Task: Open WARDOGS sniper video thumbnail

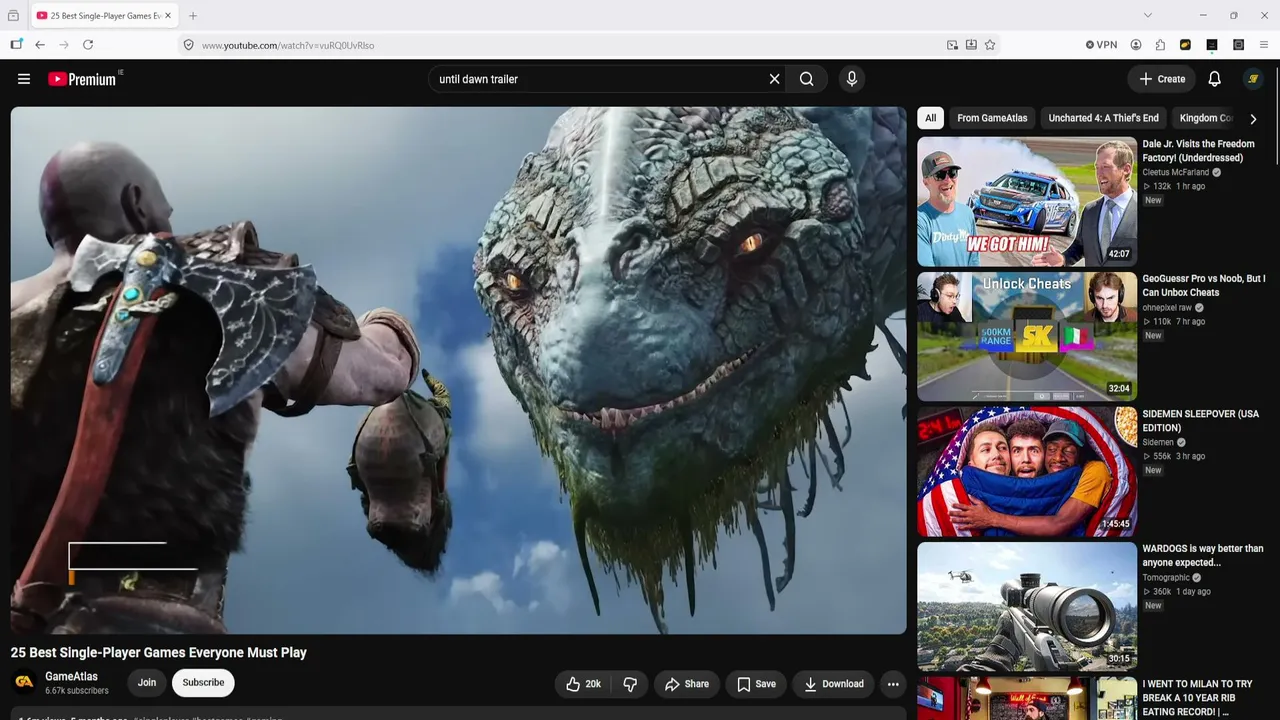Action: click(x=1027, y=607)
